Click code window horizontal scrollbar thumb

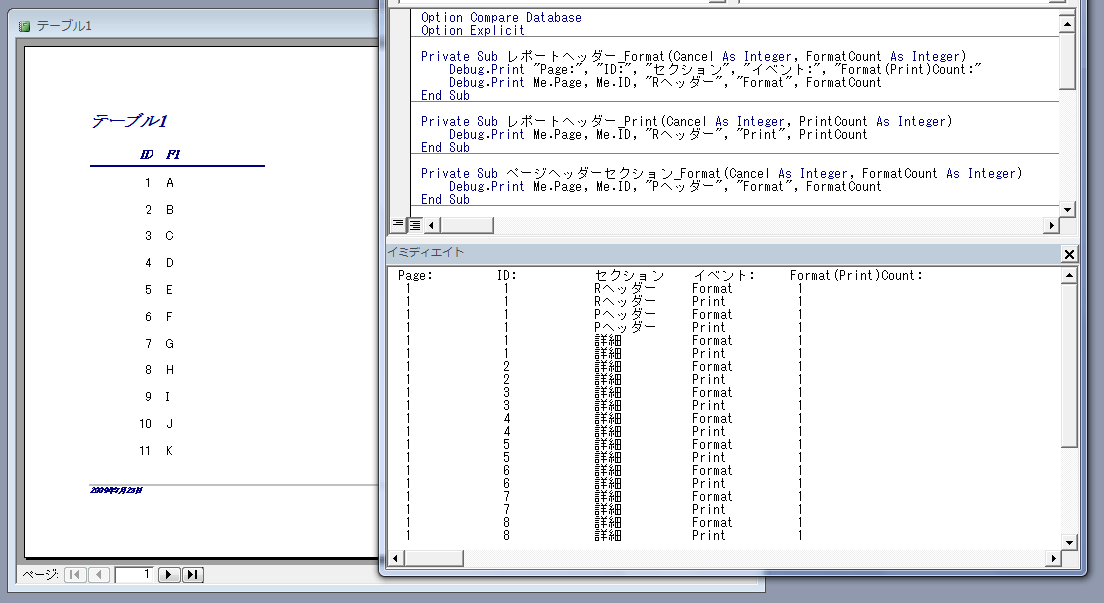[467, 225]
